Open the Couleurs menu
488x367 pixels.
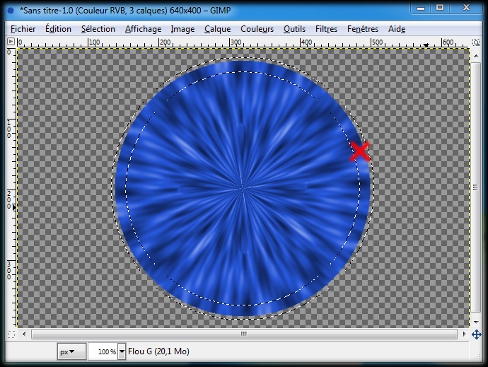(x=257, y=29)
